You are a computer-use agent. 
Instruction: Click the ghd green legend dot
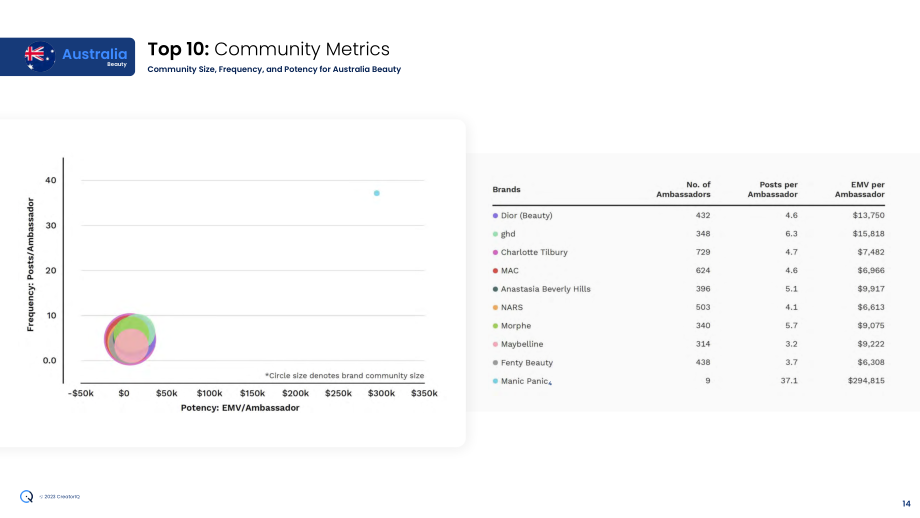coord(495,234)
